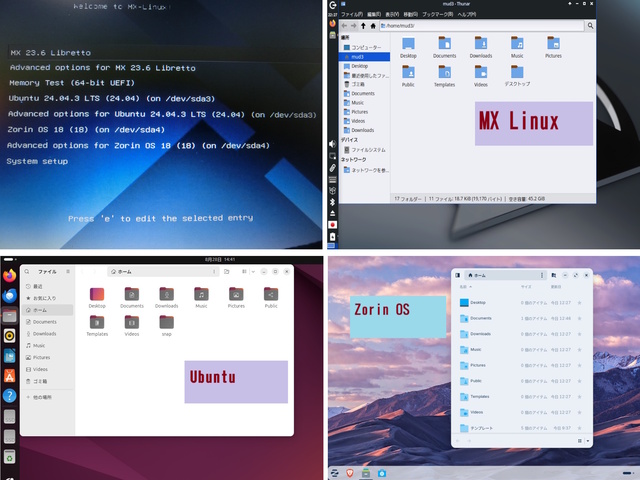The width and height of the screenshot is (640, 480).
Task: Star the Videos row in Zorin Files
Action: coord(579,413)
